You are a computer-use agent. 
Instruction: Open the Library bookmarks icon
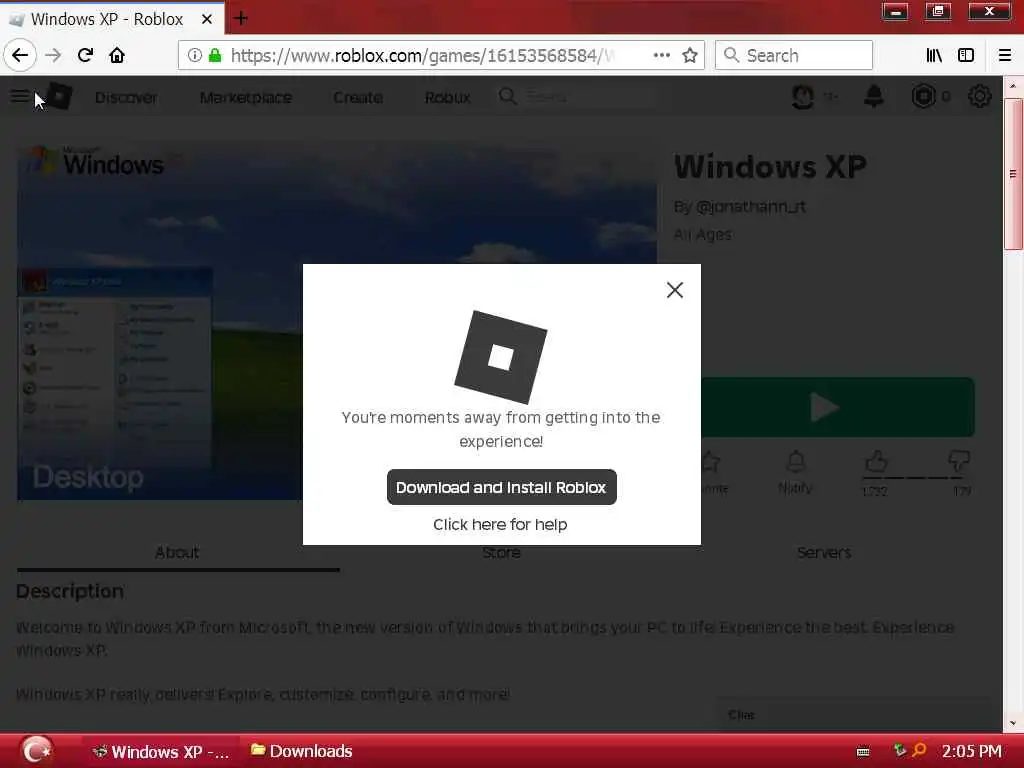pos(934,56)
